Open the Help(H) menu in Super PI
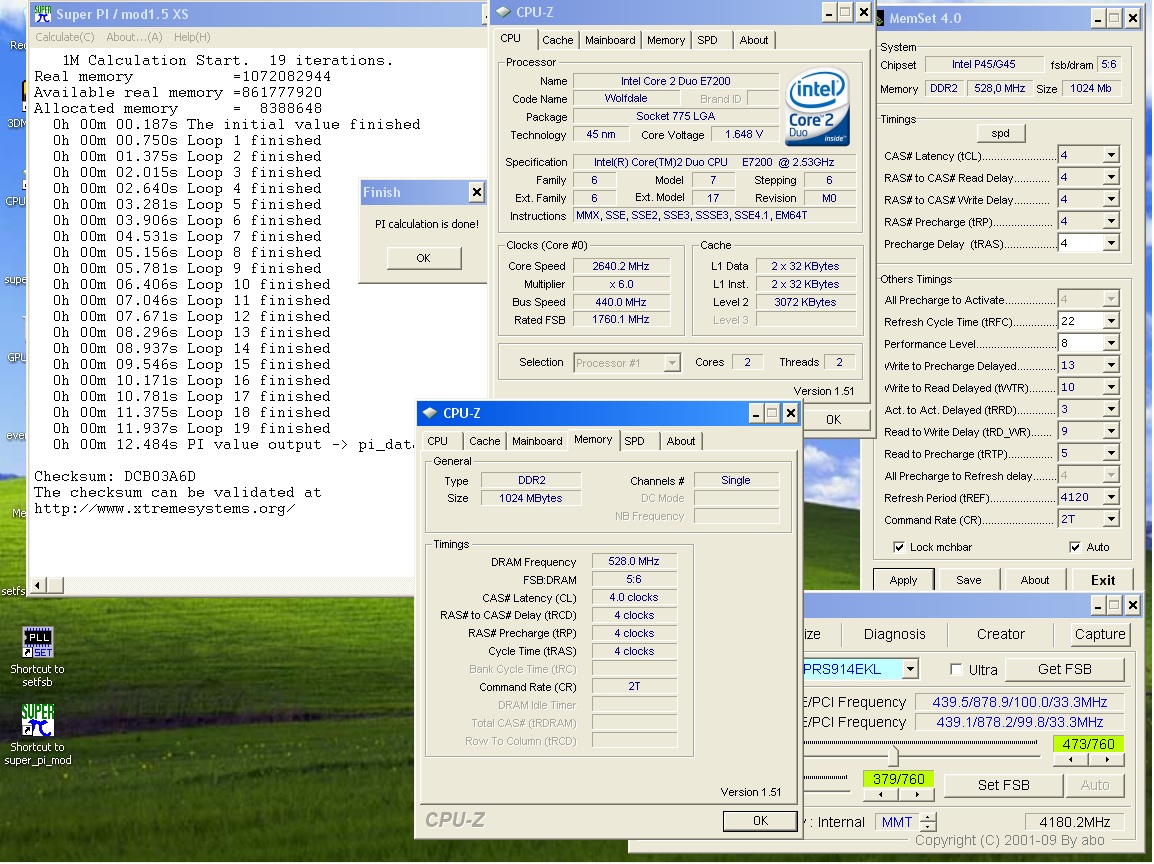Image resolution: width=1154 pixels, height=864 pixels. (192, 37)
